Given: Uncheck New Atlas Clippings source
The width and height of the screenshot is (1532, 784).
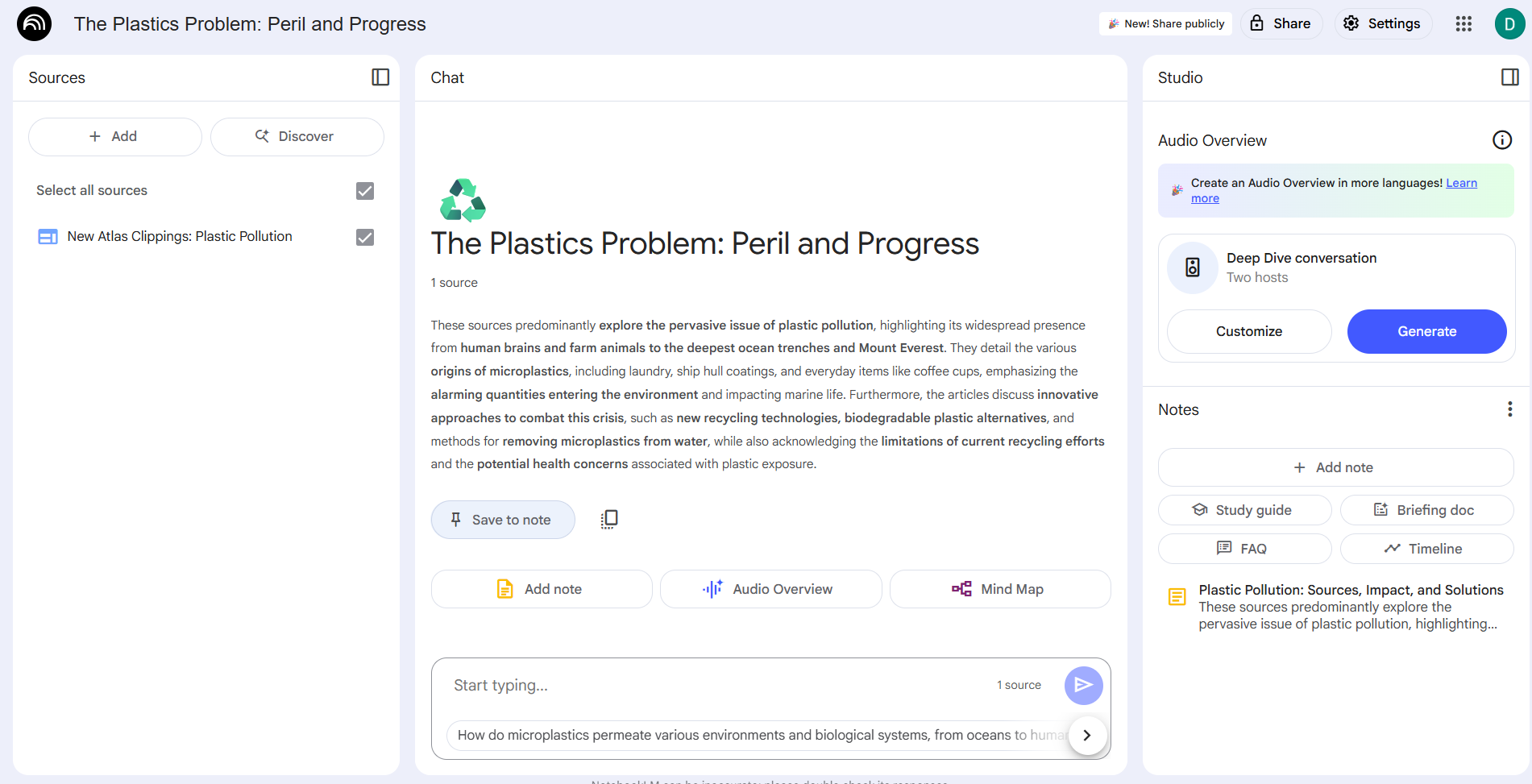Looking at the screenshot, I should (365, 237).
